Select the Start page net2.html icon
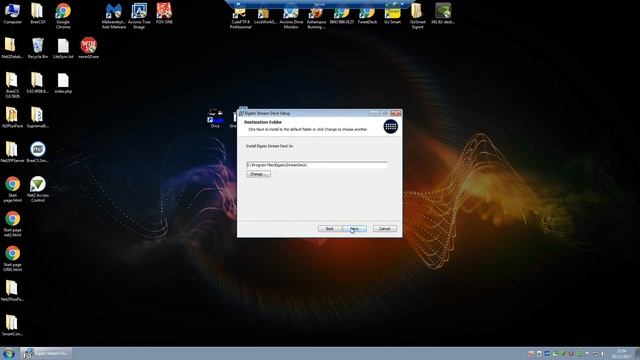Viewport: 640px width, 360px height. (x=12, y=224)
